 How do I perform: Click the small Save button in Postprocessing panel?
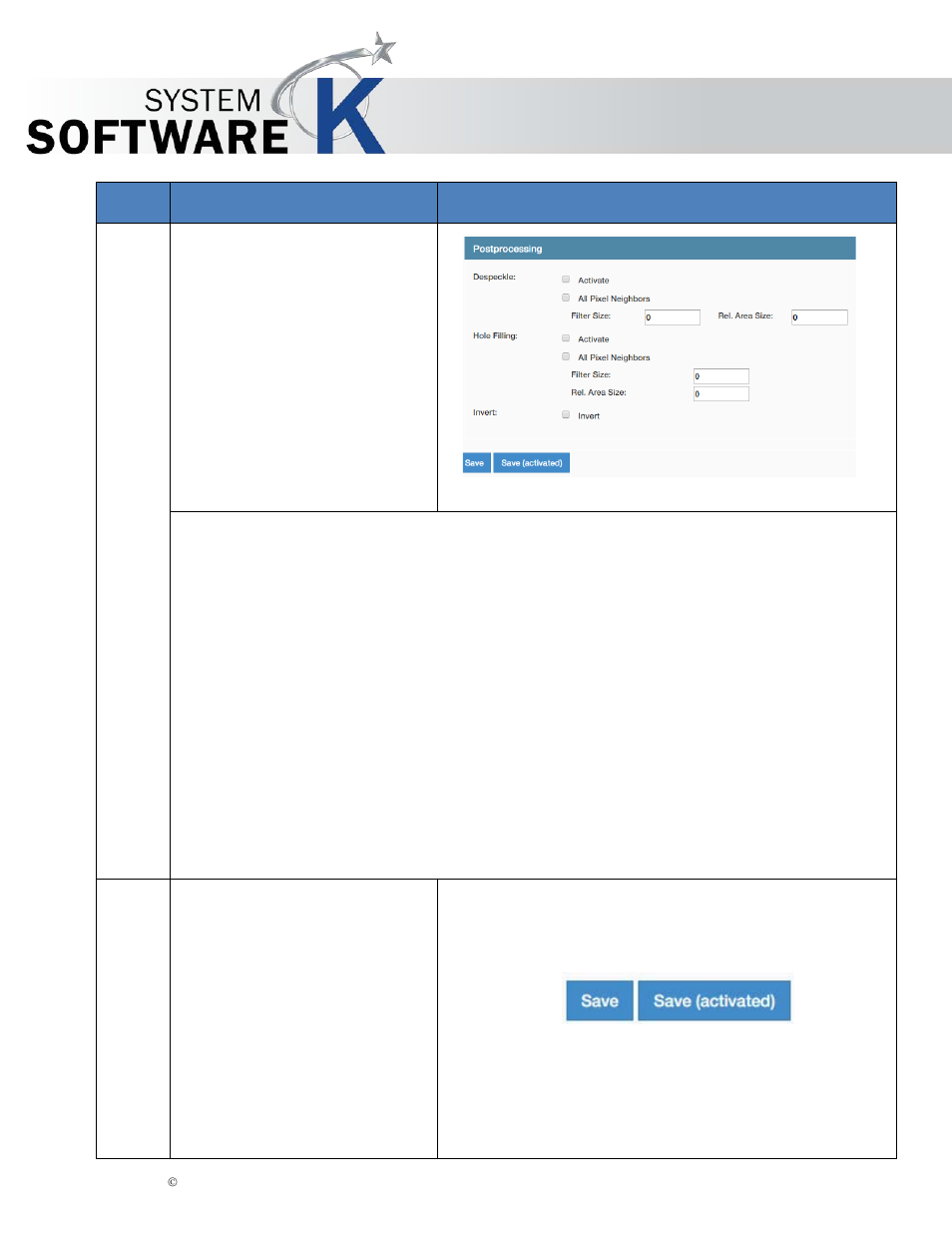[x=476, y=463]
